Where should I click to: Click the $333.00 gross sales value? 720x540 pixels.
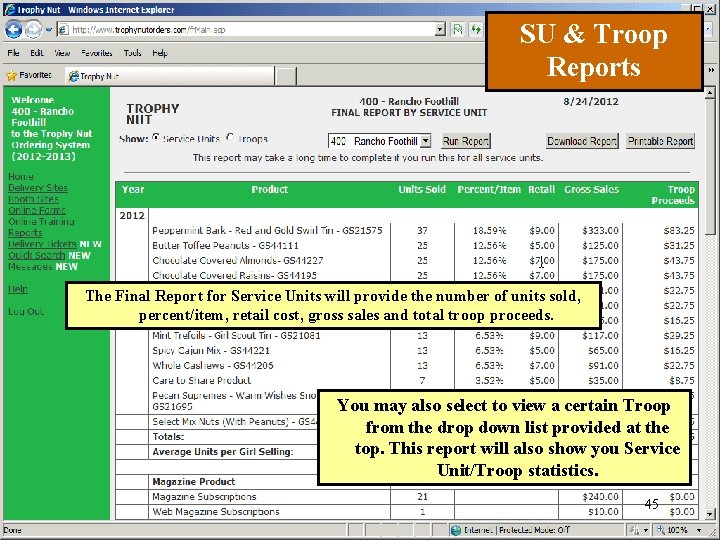tap(600, 231)
